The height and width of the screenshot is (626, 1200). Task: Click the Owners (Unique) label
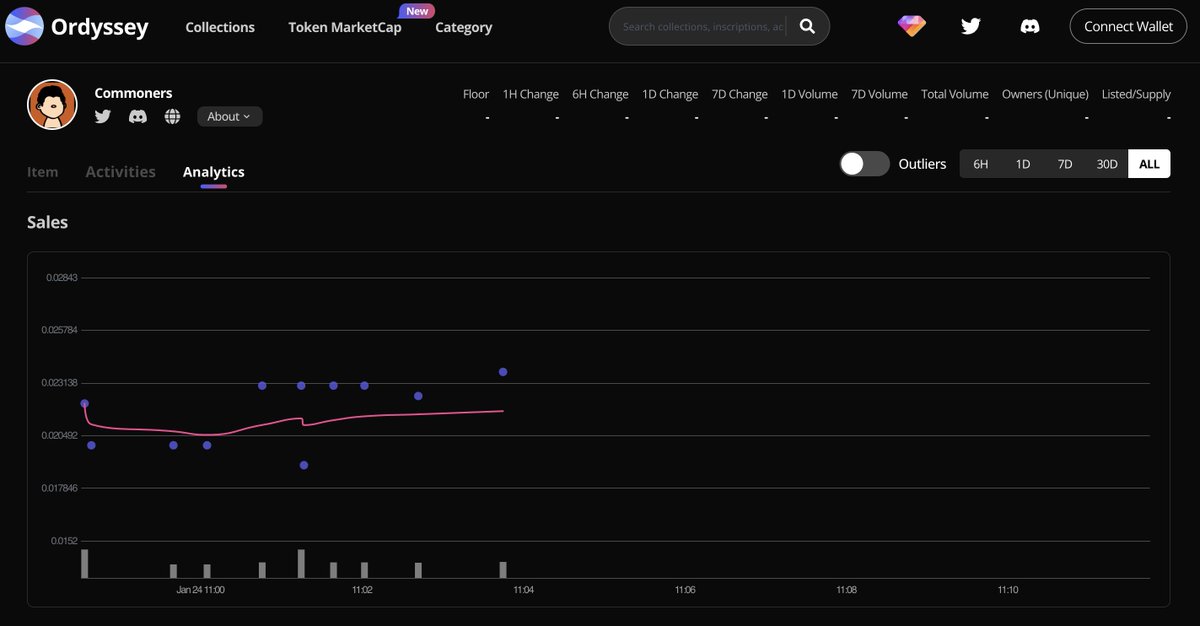[x=1045, y=94]
